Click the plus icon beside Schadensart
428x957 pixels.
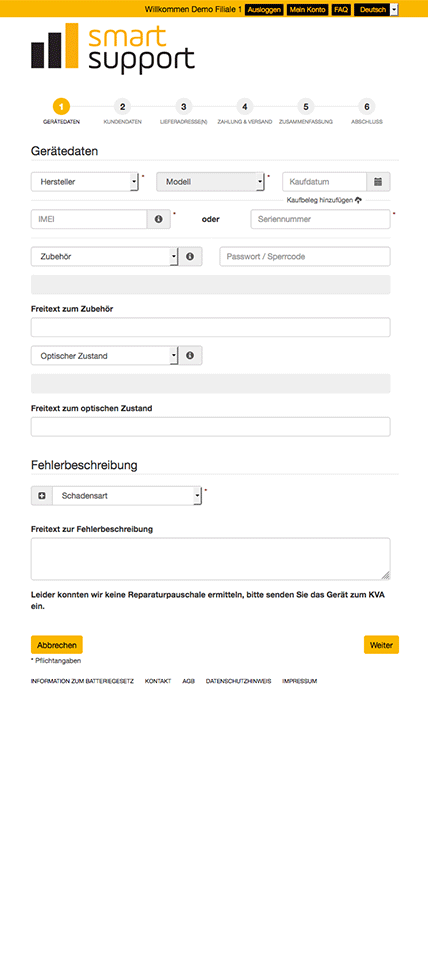[x=42, y=496]
